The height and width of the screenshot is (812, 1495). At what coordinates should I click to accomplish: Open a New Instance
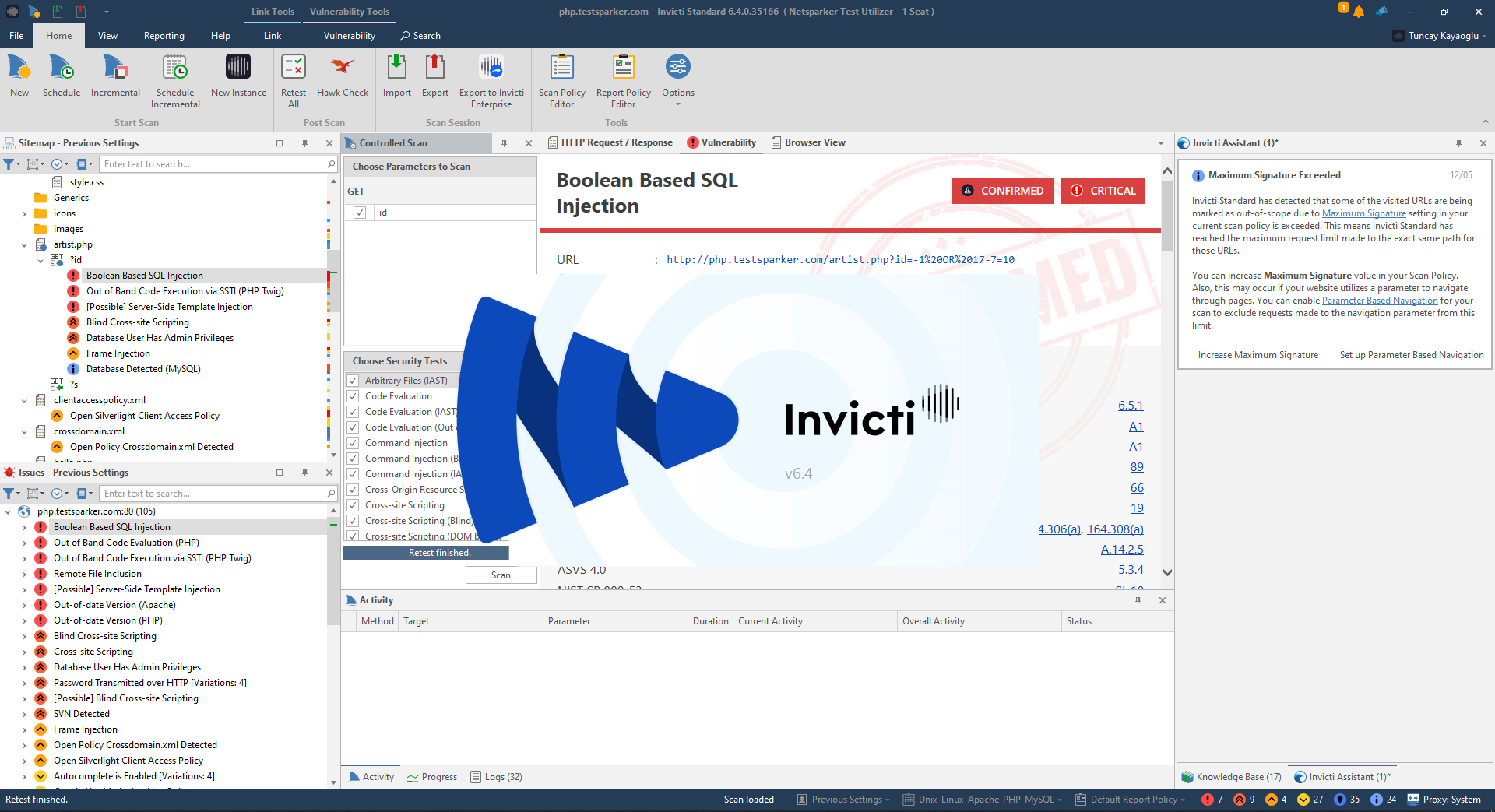pyautogui.click(x=238, y=76)
